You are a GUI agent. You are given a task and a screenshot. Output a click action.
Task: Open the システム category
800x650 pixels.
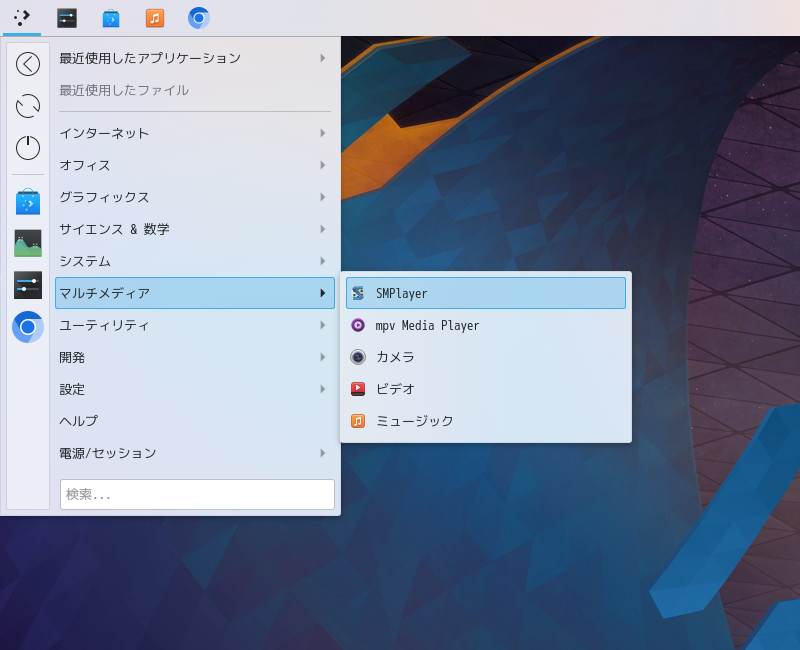(x=195, y=261)
